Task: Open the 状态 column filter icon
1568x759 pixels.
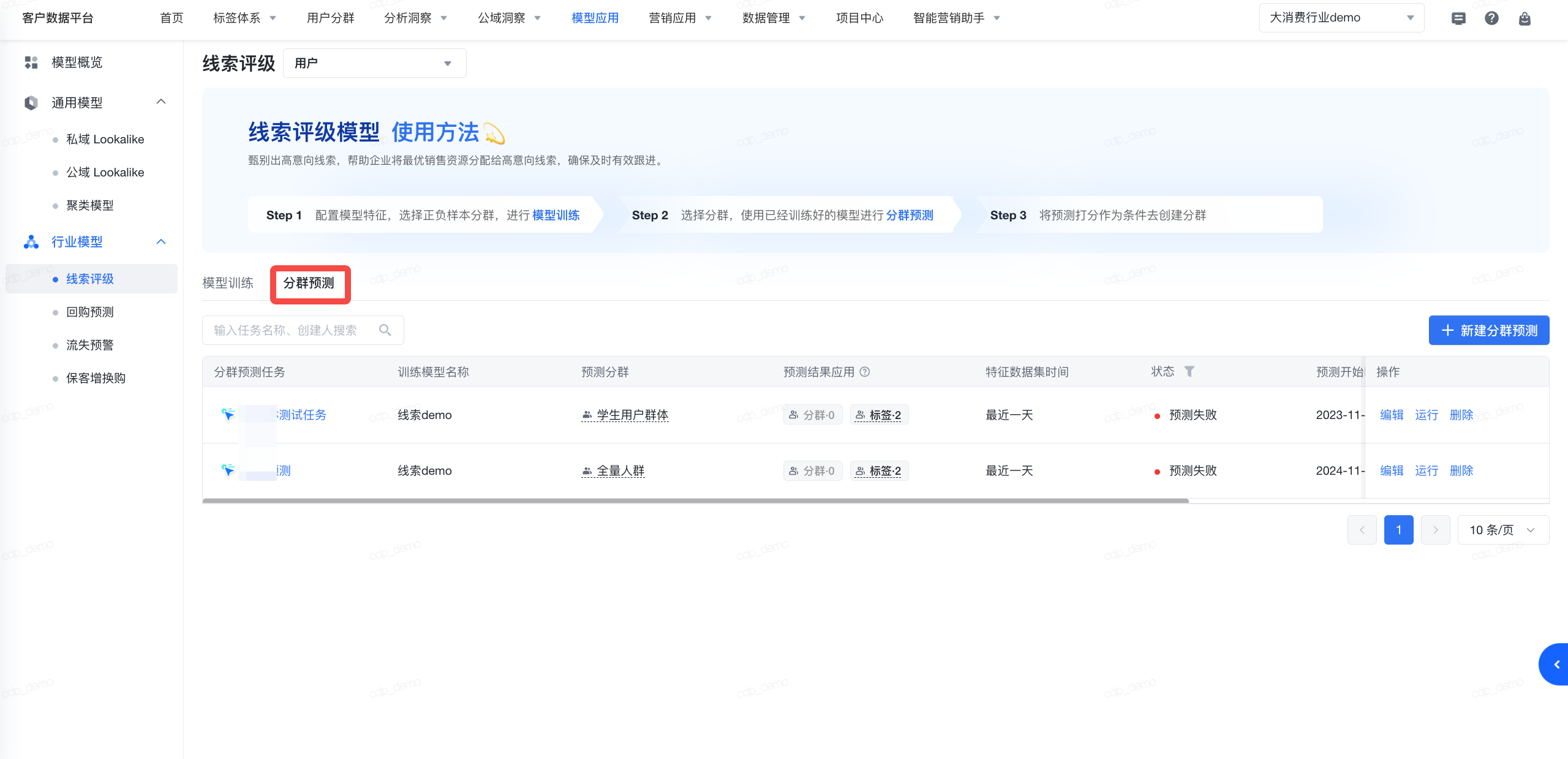Action: pyautogui.click(x=1189, y=371)
